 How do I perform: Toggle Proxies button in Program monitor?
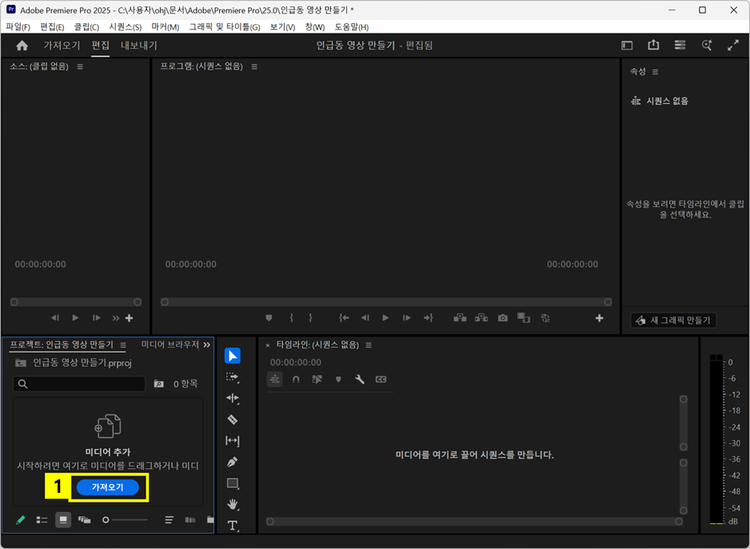(x=545, y=318)
